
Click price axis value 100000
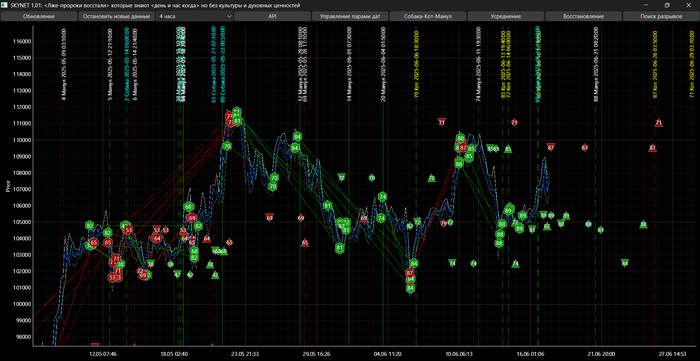23,304
